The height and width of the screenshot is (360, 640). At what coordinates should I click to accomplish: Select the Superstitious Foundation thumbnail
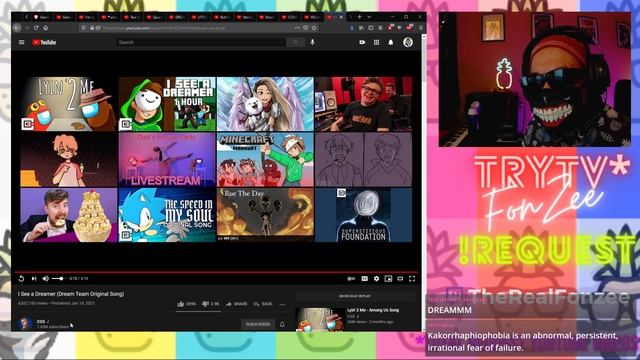pyautogui.click(x=364, y=215)
